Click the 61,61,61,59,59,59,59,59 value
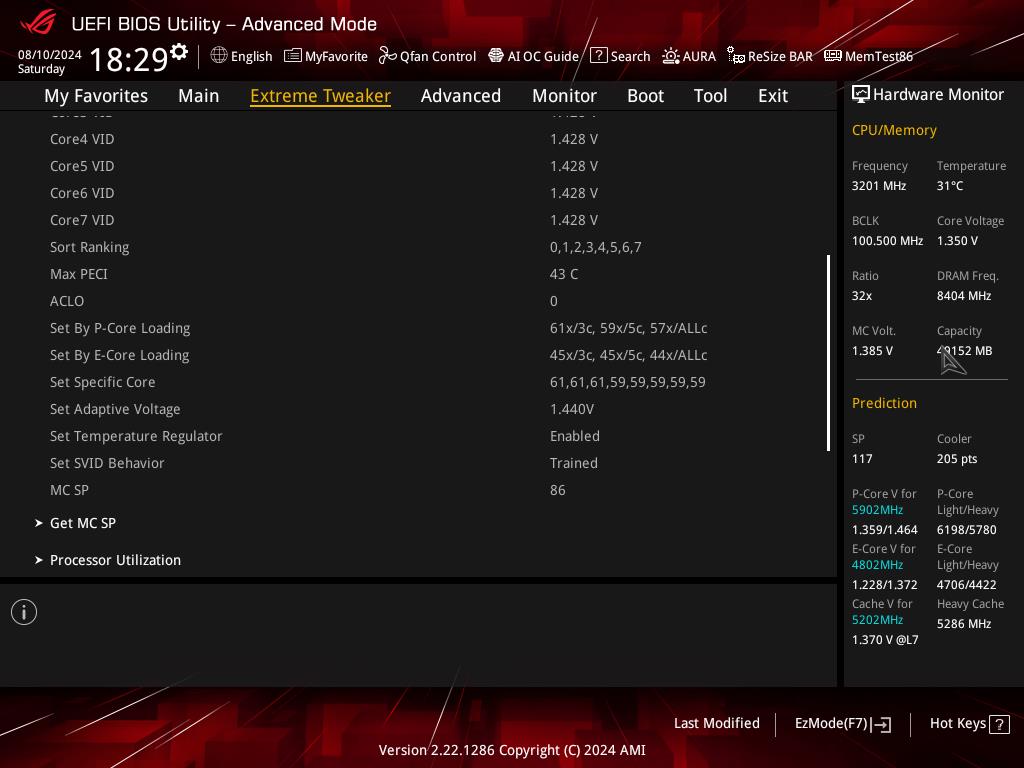 [x=628, y=382]
